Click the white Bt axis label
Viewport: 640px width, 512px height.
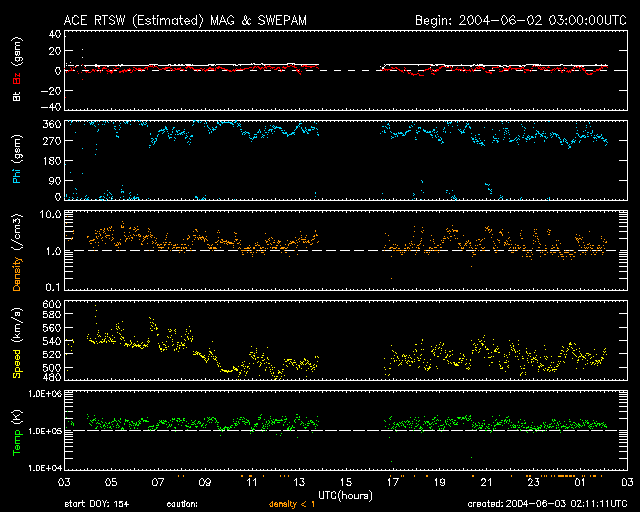(17, 96)
